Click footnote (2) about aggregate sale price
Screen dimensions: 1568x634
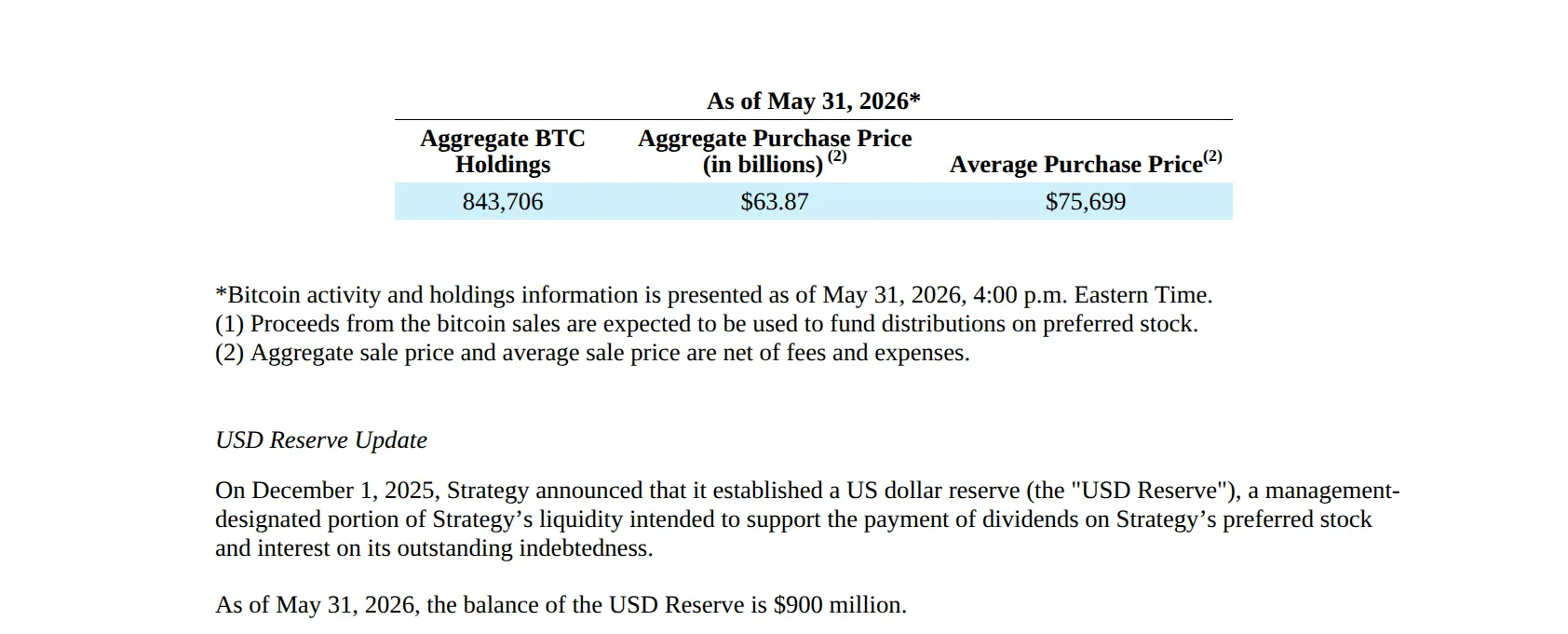tap(592, 353)
